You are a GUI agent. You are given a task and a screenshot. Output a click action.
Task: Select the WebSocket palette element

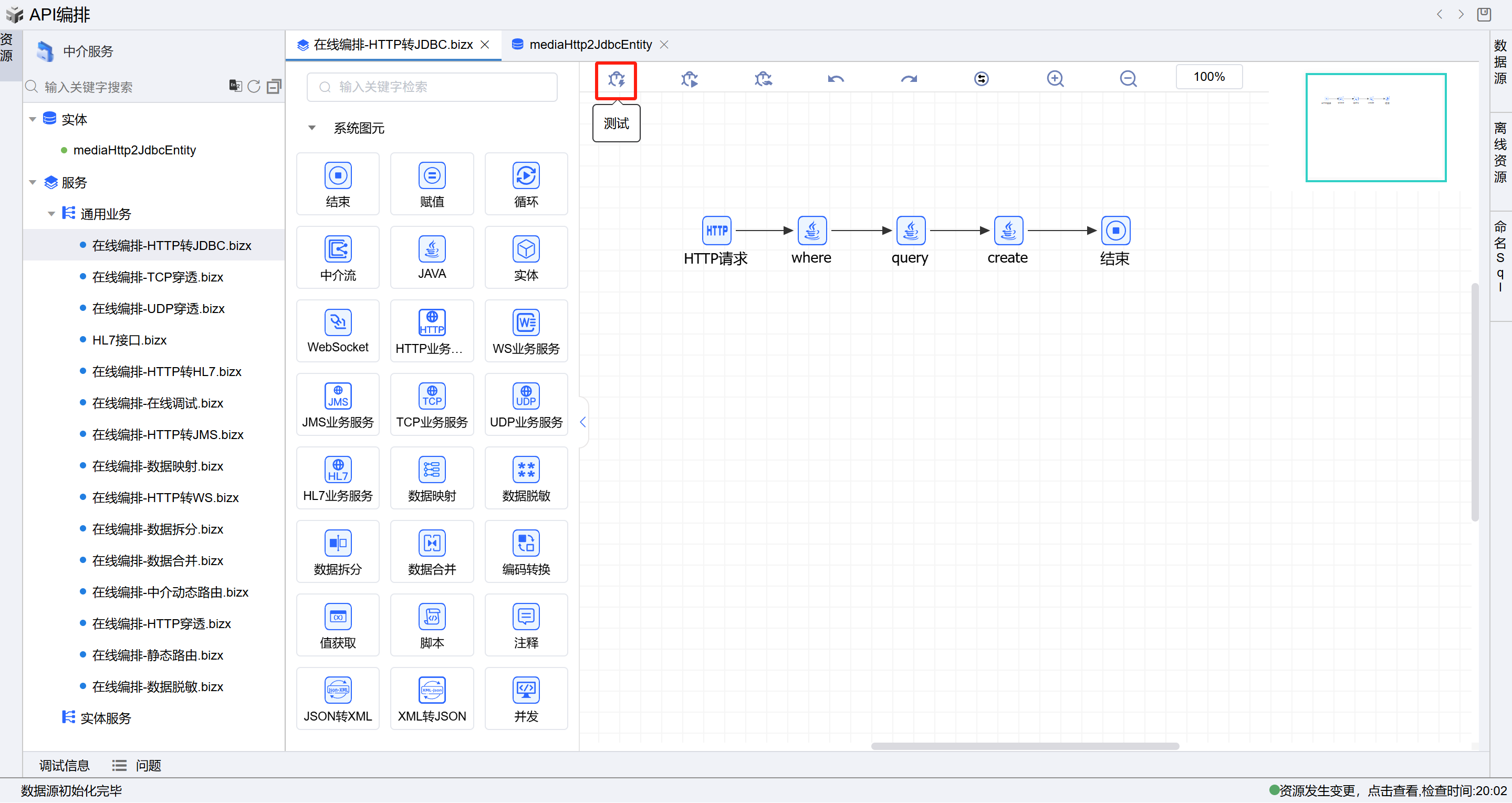(338, 331)
